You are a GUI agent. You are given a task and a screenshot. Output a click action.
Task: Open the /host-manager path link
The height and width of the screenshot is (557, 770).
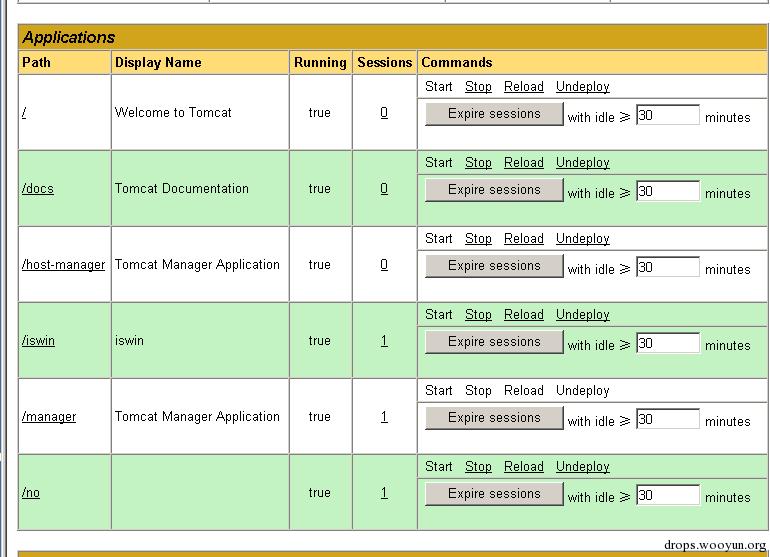pyautogui.click(x=63, y=265)
